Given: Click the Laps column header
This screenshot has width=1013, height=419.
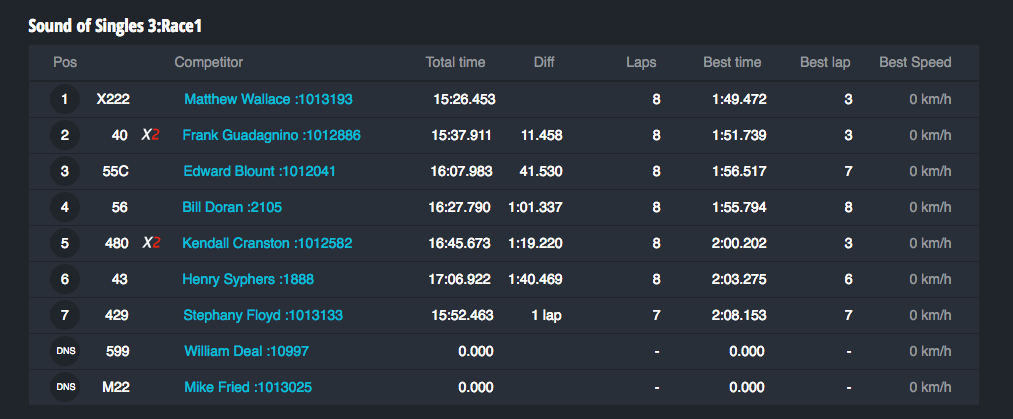Looking at the screenshot, I should [x=641, y=62].
